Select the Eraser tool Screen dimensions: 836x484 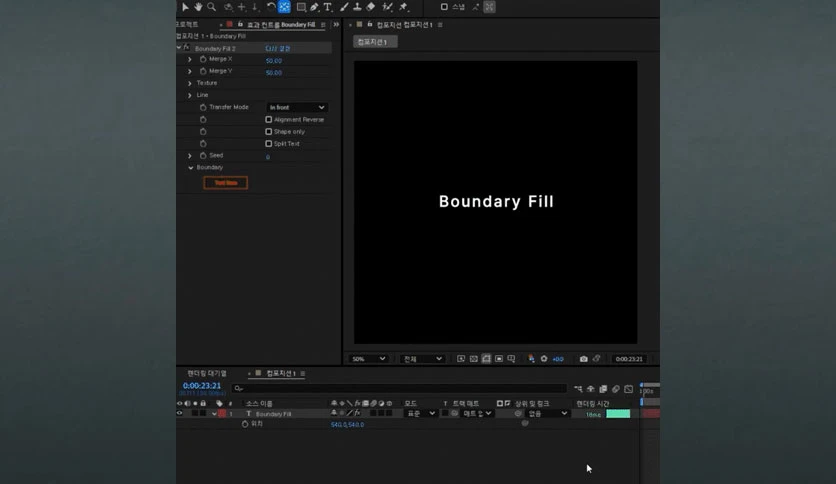371,7
